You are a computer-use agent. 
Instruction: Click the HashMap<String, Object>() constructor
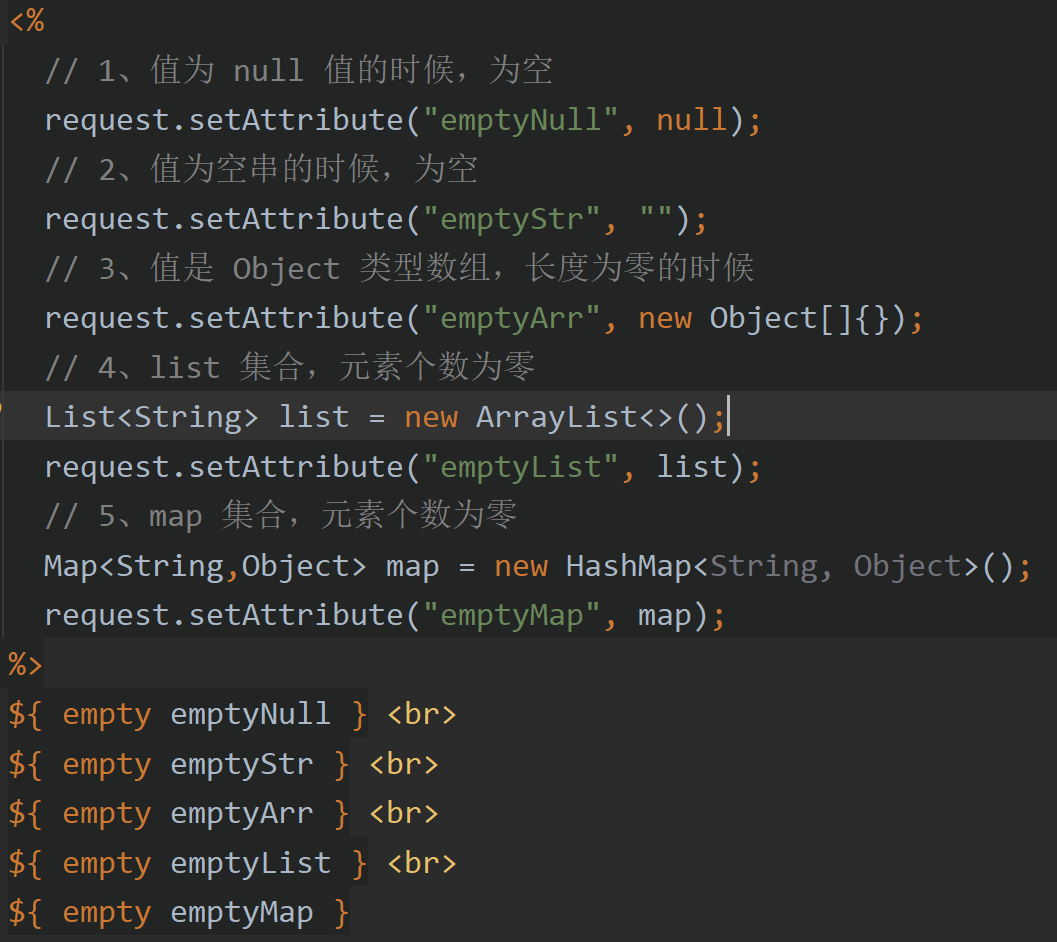(x=790, y=566)
